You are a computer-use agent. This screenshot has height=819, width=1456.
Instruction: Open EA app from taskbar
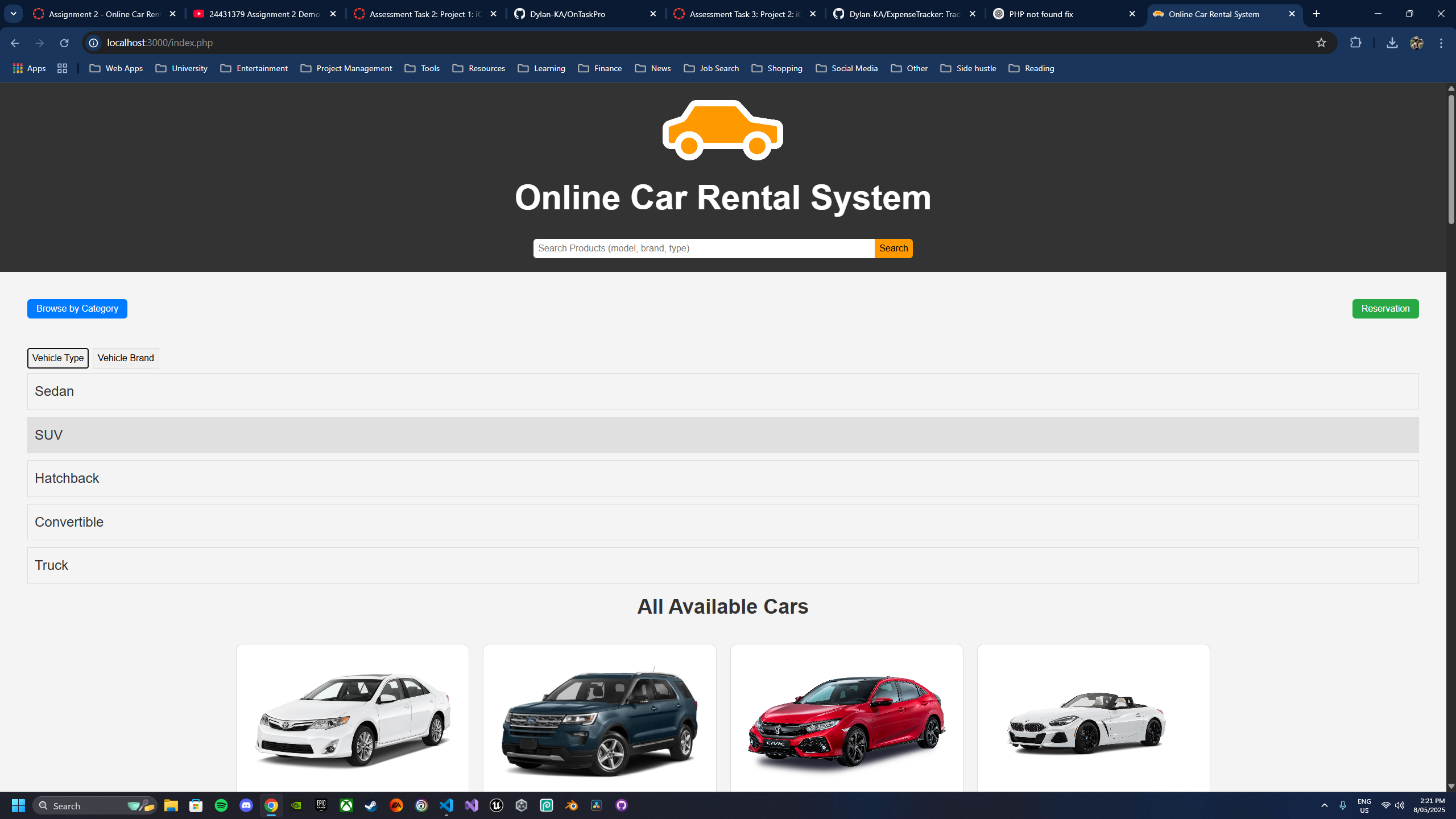(396, 805)
